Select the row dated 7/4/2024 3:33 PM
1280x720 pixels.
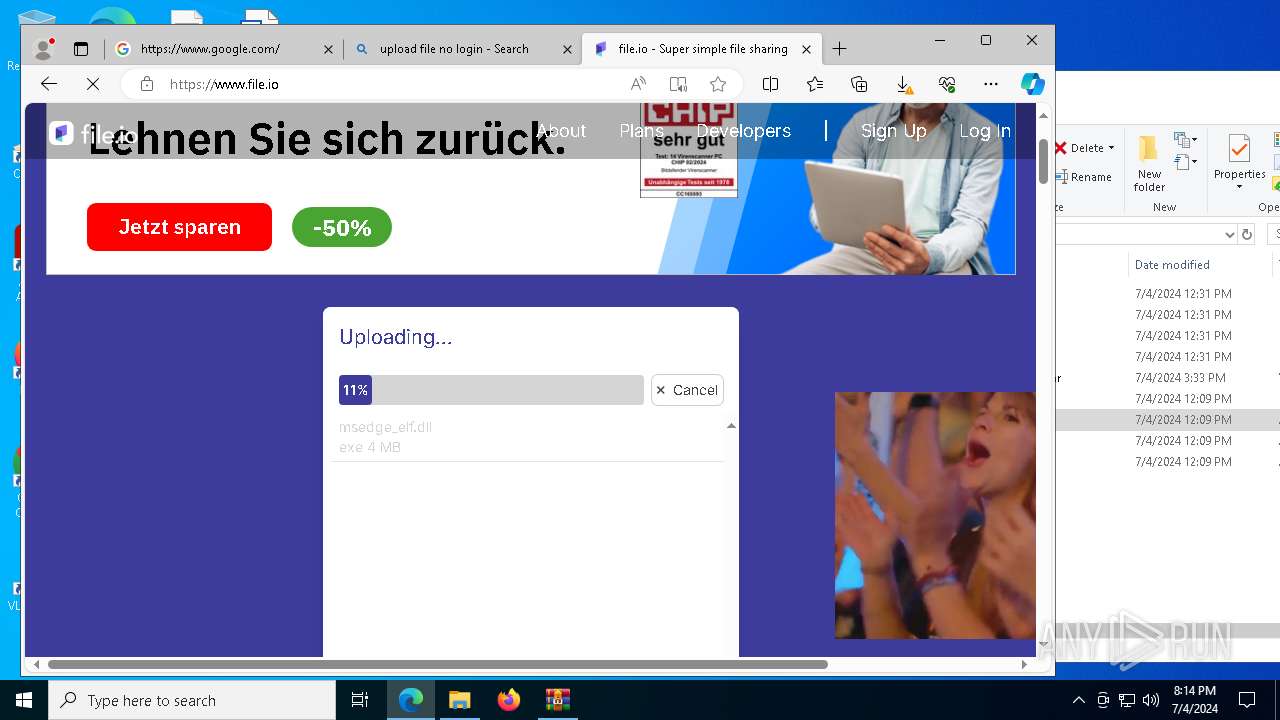tap(1168, 378)
